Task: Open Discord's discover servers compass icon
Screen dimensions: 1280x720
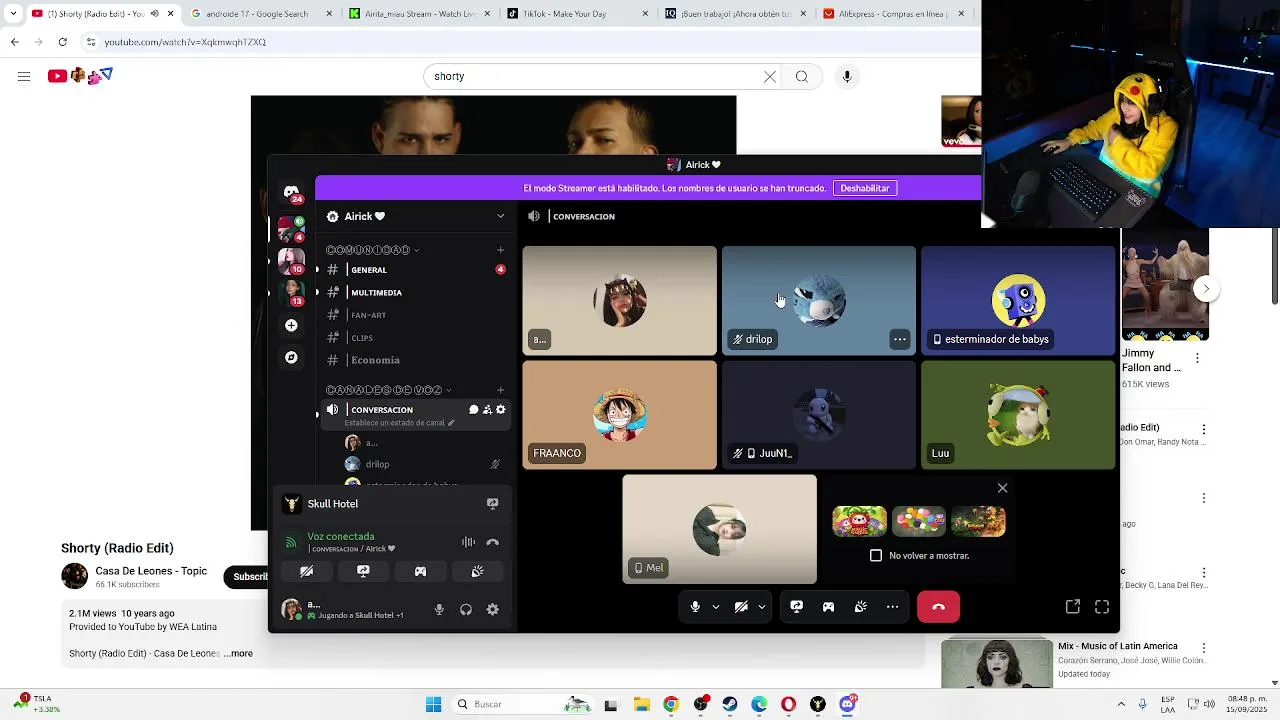Action: coord(291,357)
